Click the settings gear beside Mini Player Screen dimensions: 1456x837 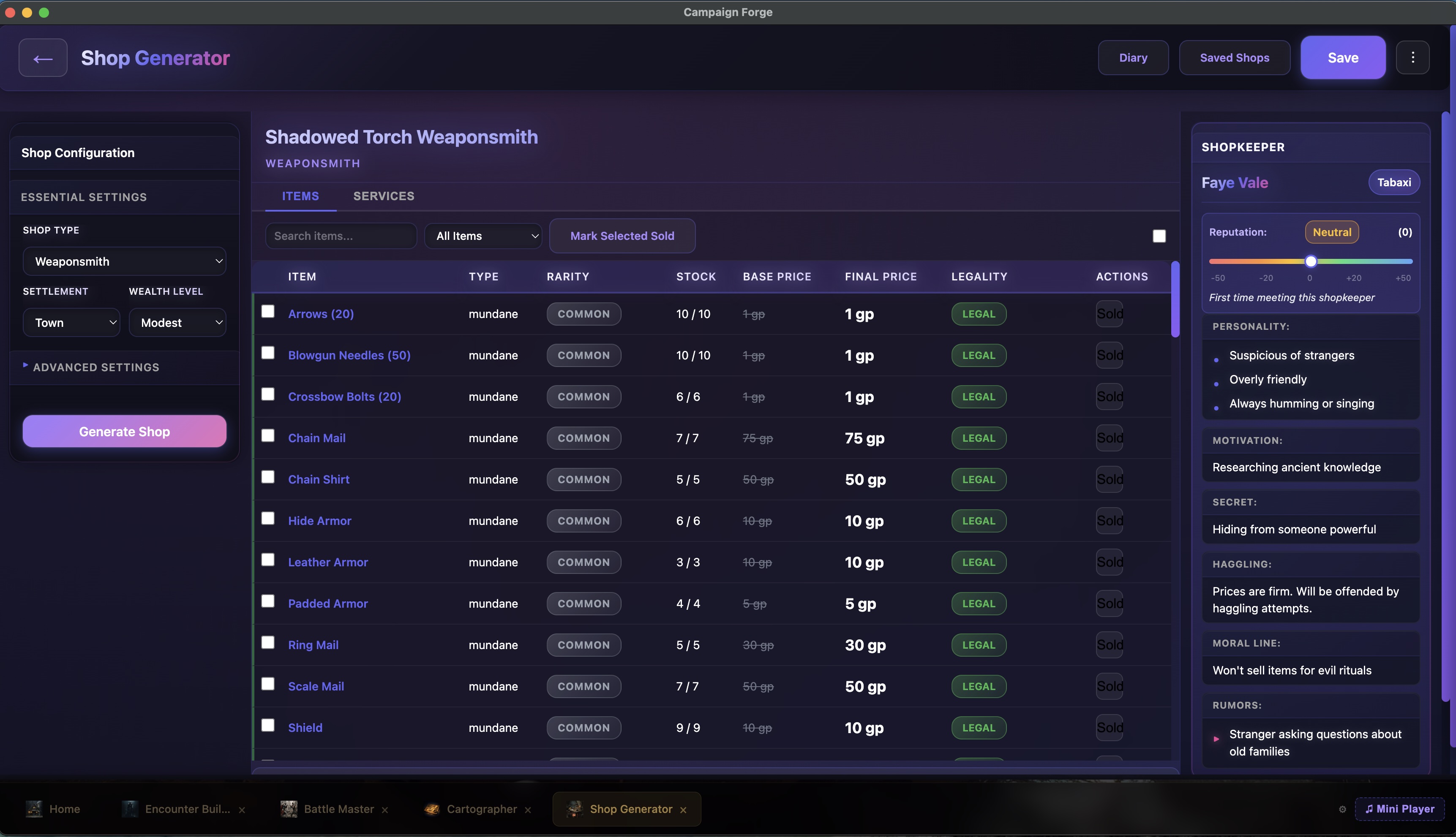1342,810
